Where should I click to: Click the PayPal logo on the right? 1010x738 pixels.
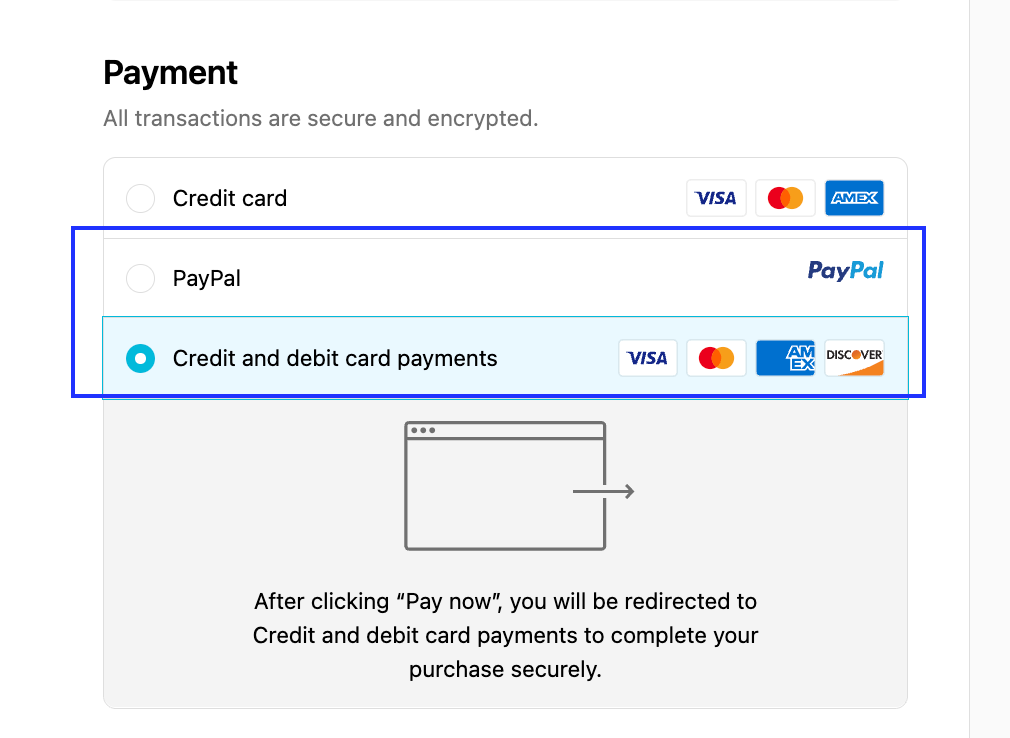(x=845, y=270)
